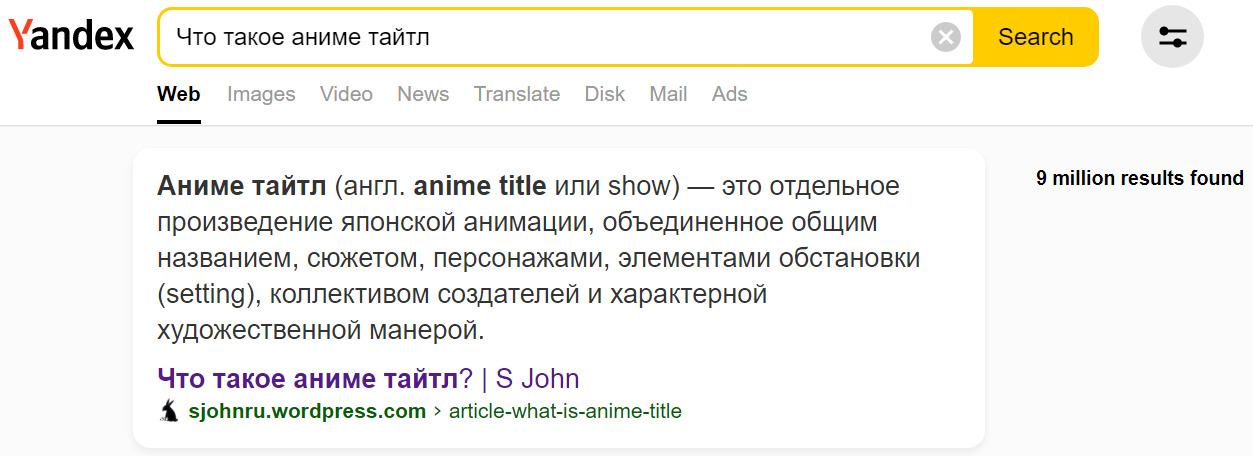This screenshot has height=456, width=1253.
Task: Open search settings filter icon
Action: [x=1172, y=37]
